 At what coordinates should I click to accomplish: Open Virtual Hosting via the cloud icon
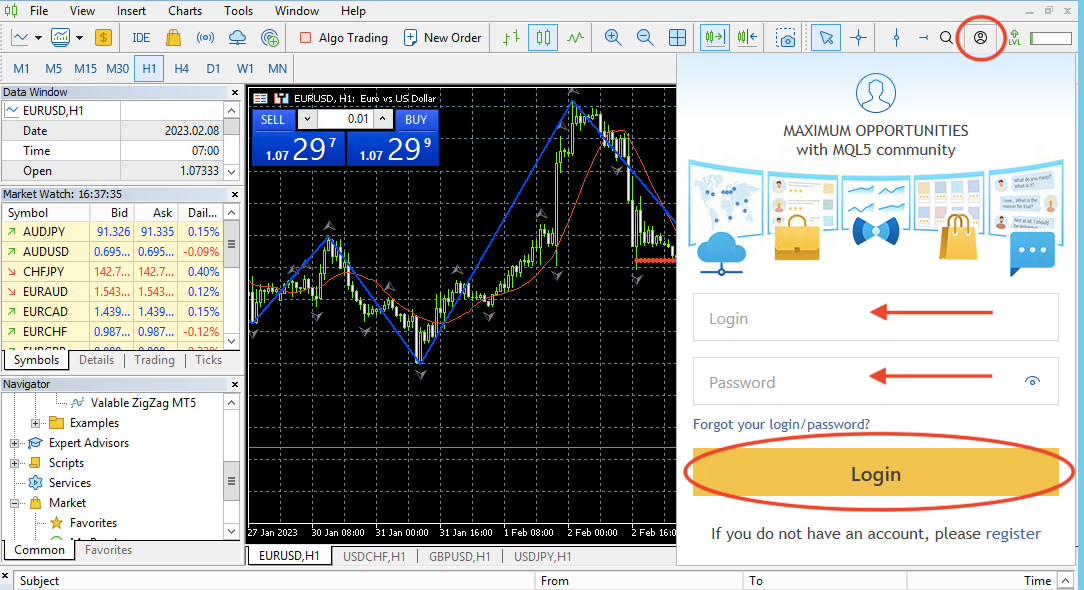pyautogui.click(x=237, y=37)
